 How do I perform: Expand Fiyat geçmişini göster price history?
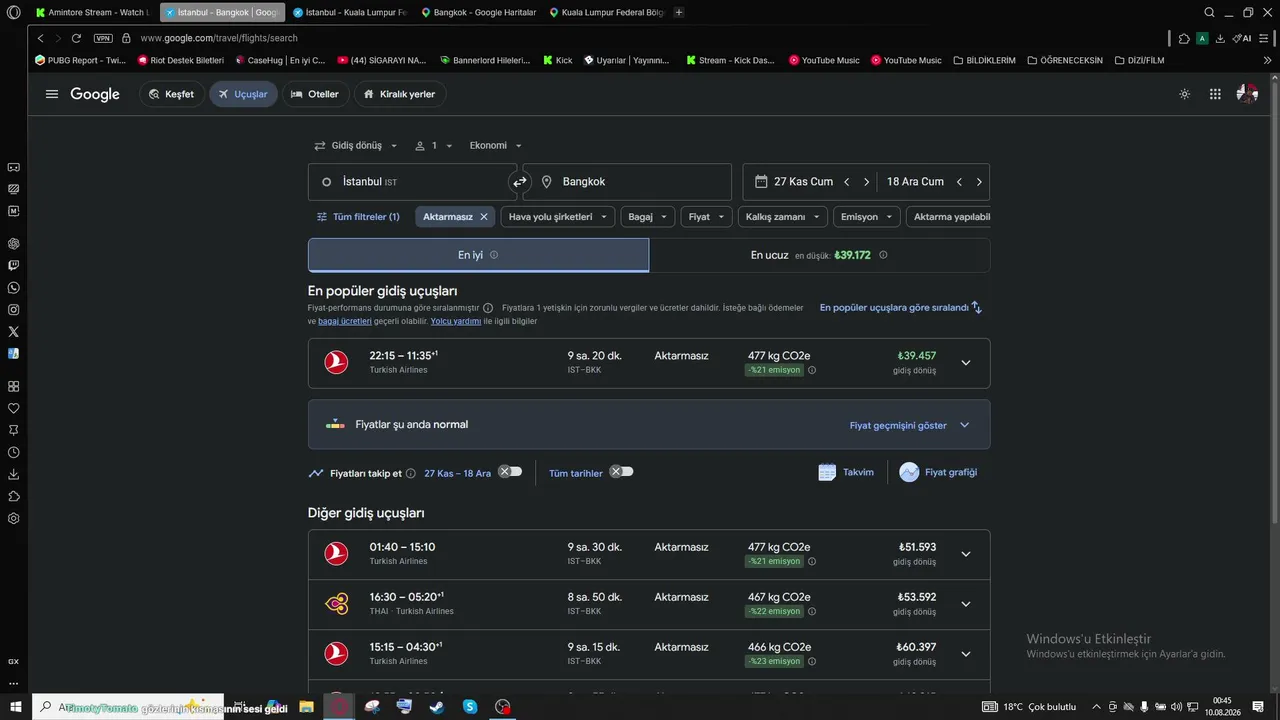tap(910, 425)
